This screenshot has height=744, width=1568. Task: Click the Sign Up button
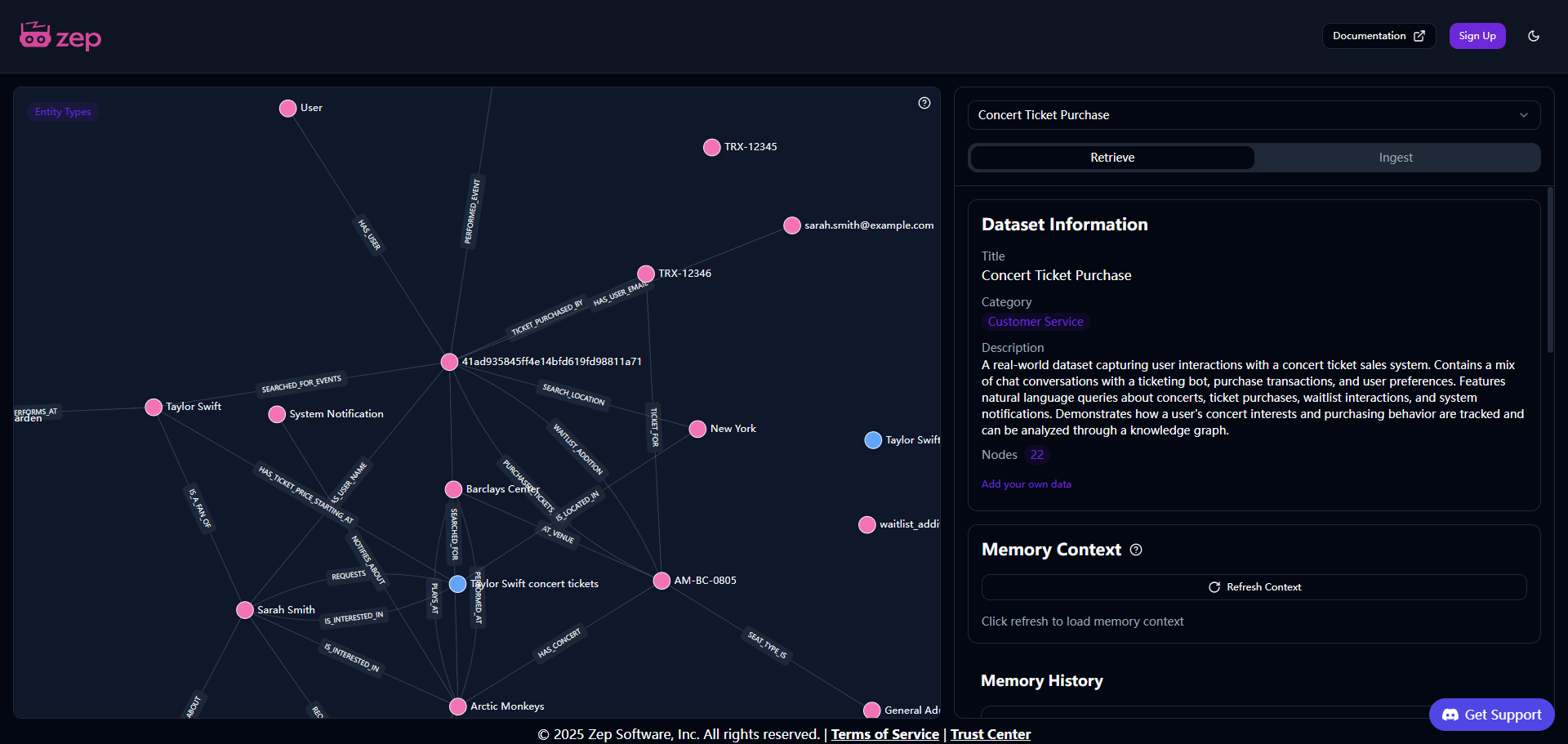click(1477, 36)
